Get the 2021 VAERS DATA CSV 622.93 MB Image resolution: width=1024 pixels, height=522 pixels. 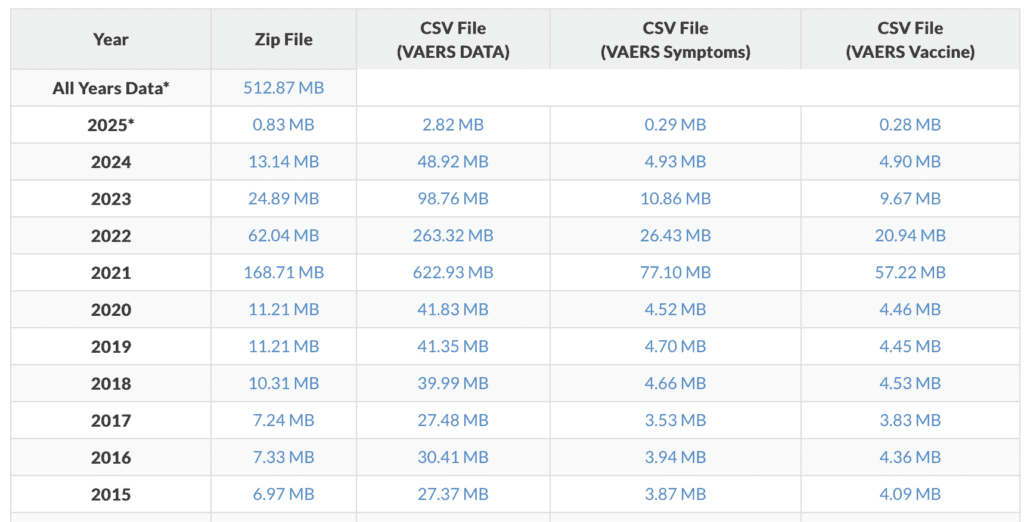click(x=453, y=272)
